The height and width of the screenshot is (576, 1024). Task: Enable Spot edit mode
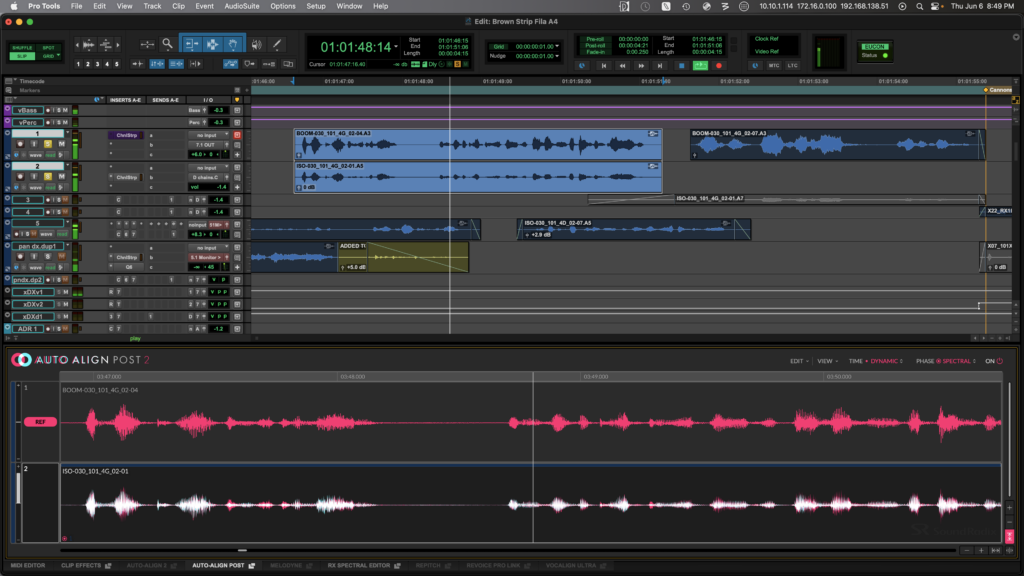pos(48,48)
